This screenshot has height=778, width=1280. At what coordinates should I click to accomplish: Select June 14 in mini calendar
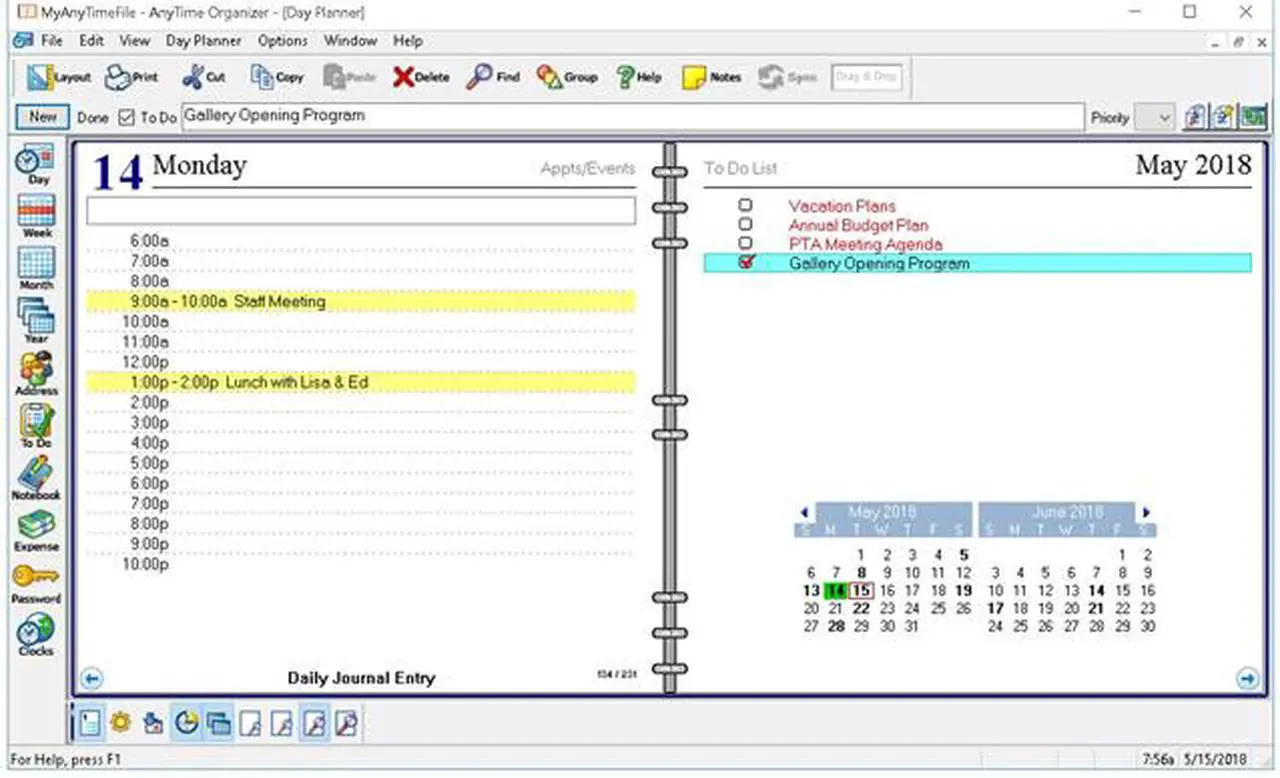coord(1097,590)
